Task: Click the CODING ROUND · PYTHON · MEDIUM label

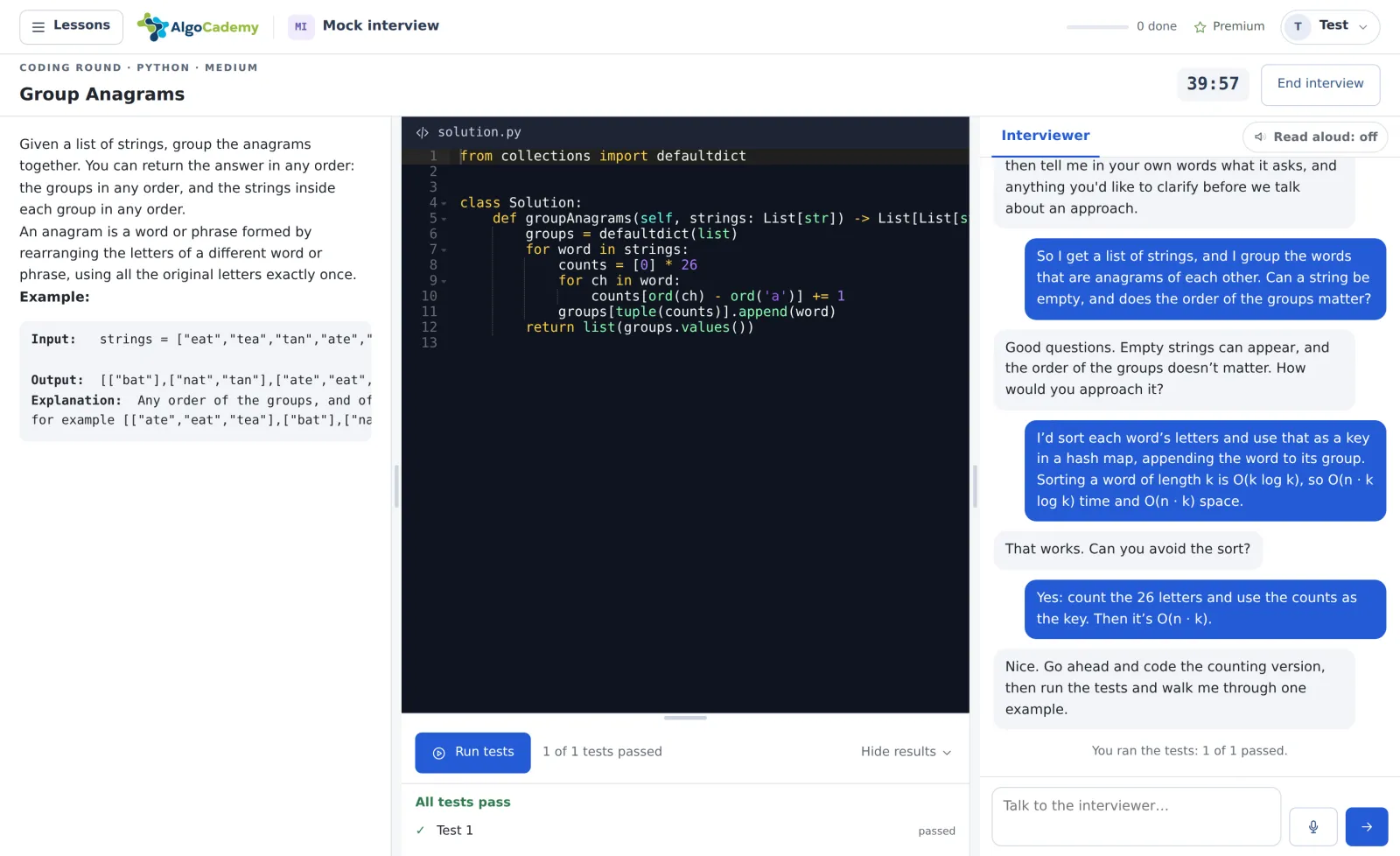Action: (138, 67)
